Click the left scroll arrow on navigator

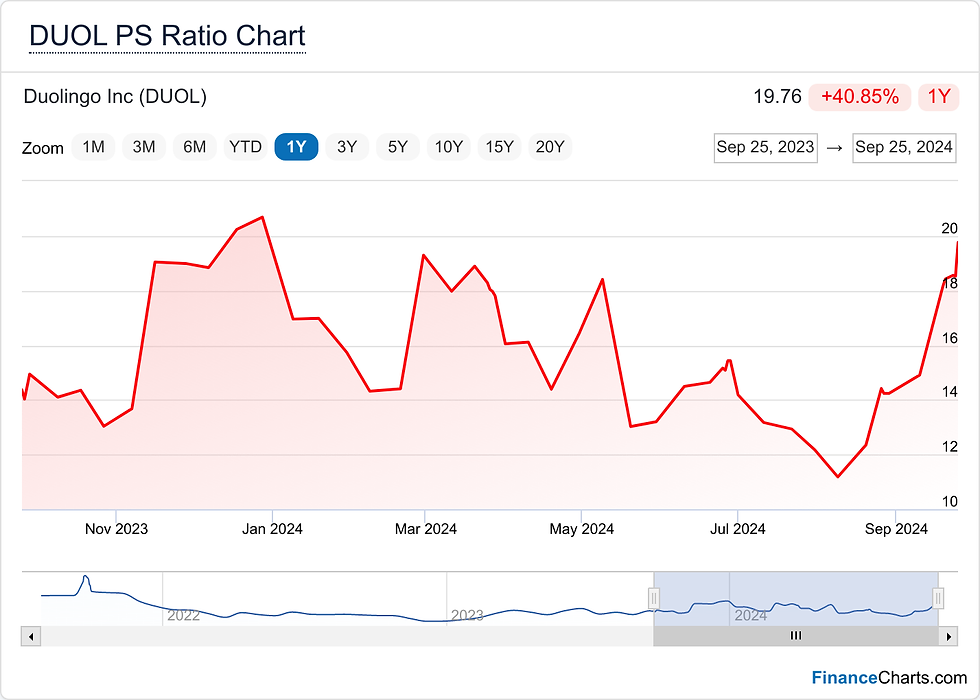31,637
